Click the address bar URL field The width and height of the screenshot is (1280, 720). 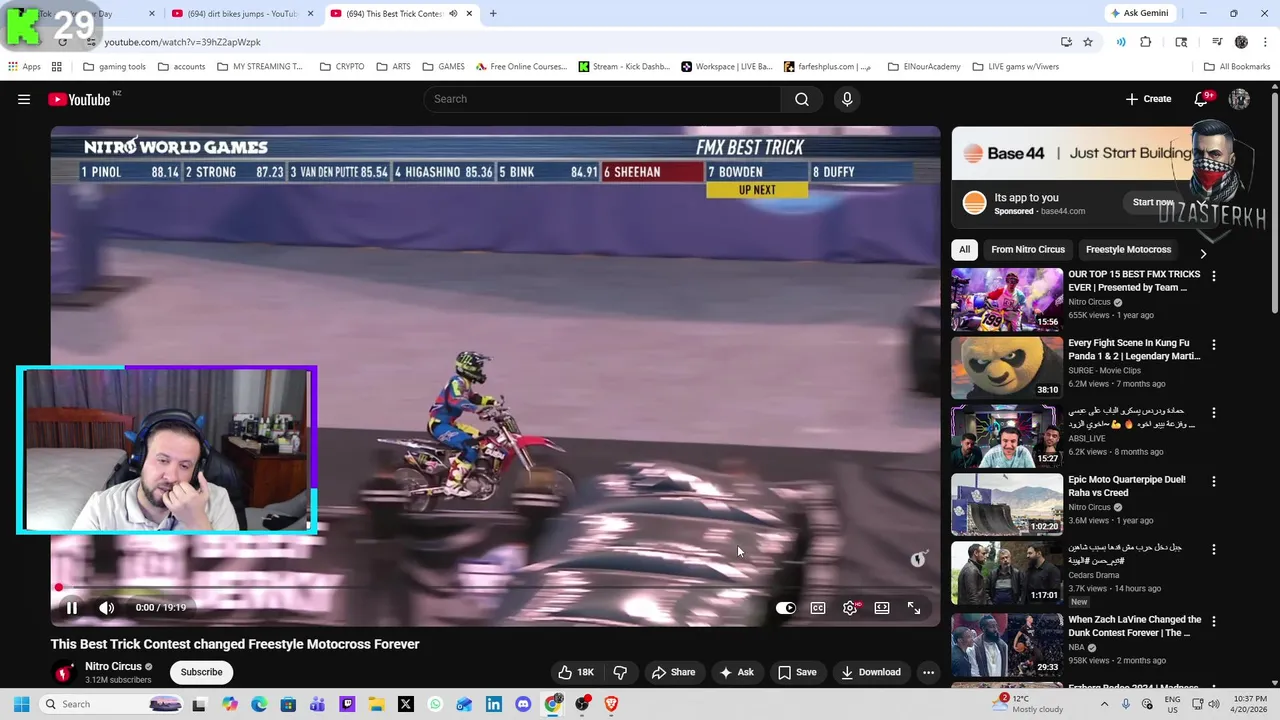pyautogui.click(x=570, y=42)
